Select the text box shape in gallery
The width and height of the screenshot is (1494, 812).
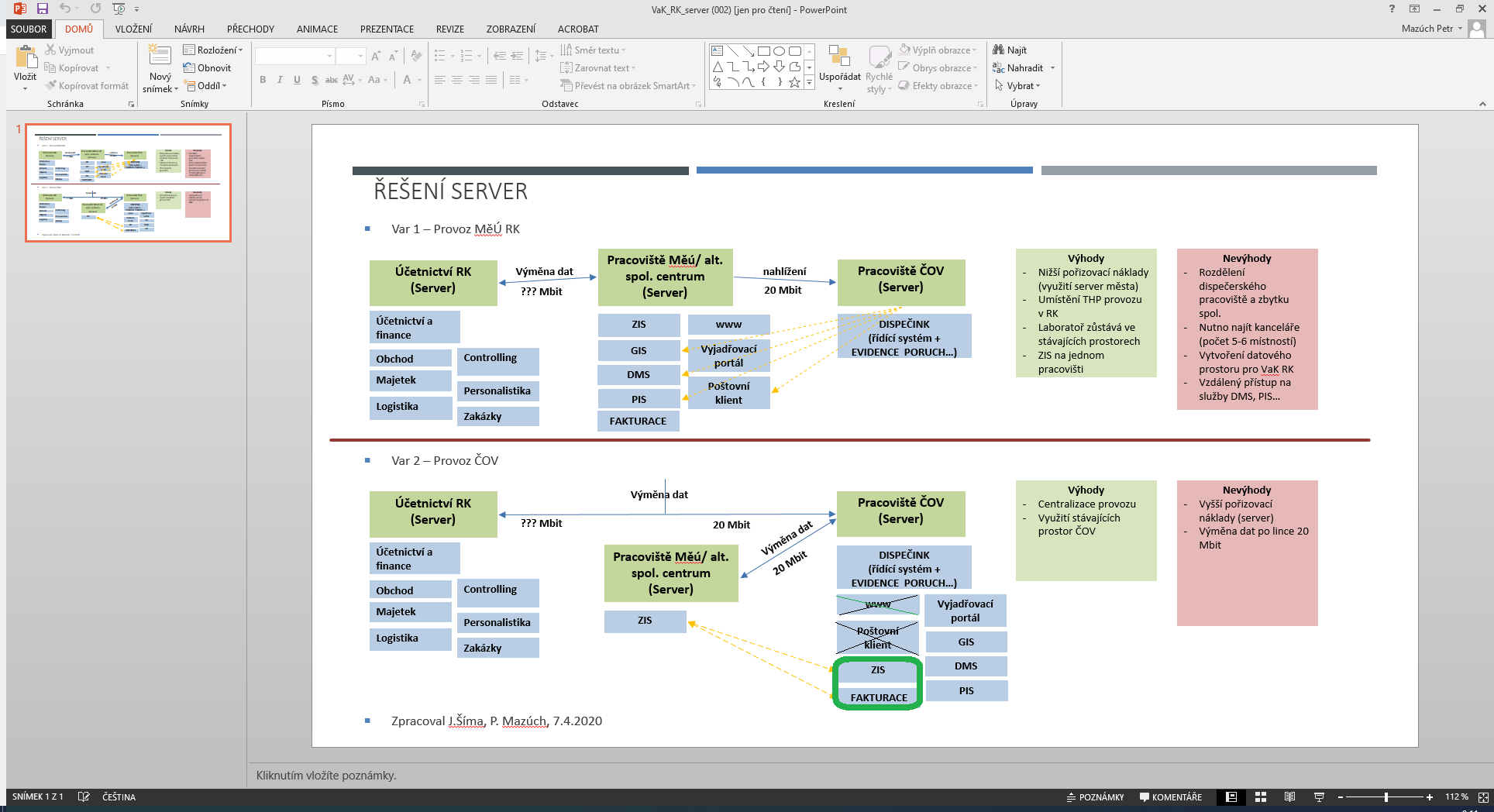point(718,51)
